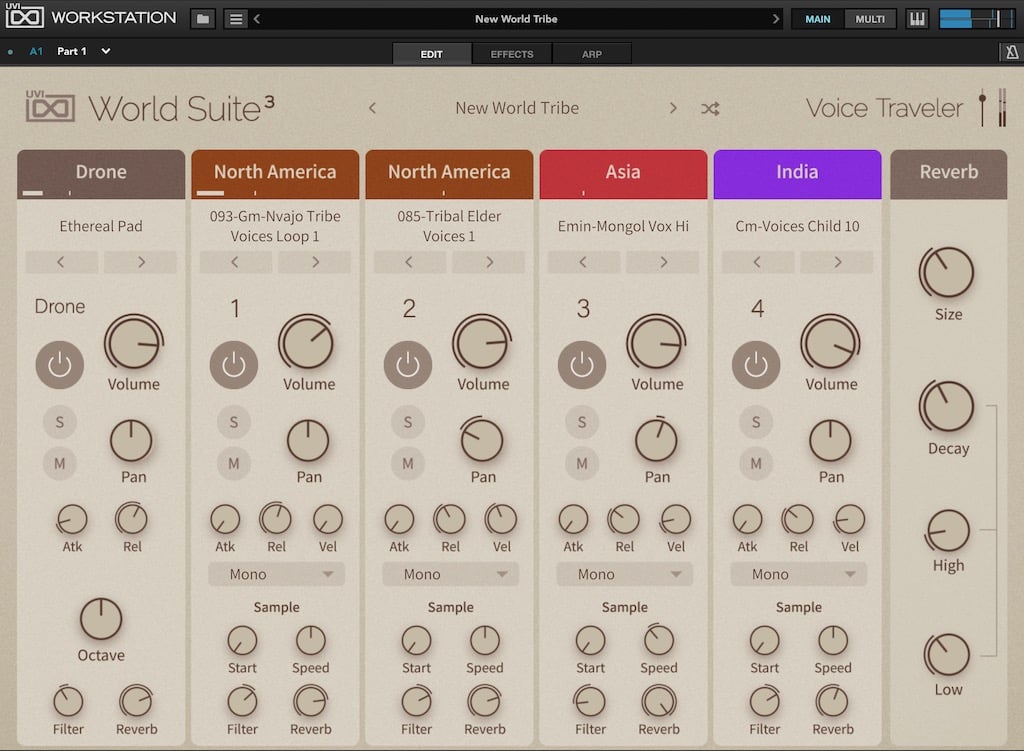Click the Reverb High knob
Screen dimensions: 1024x751
948,531
